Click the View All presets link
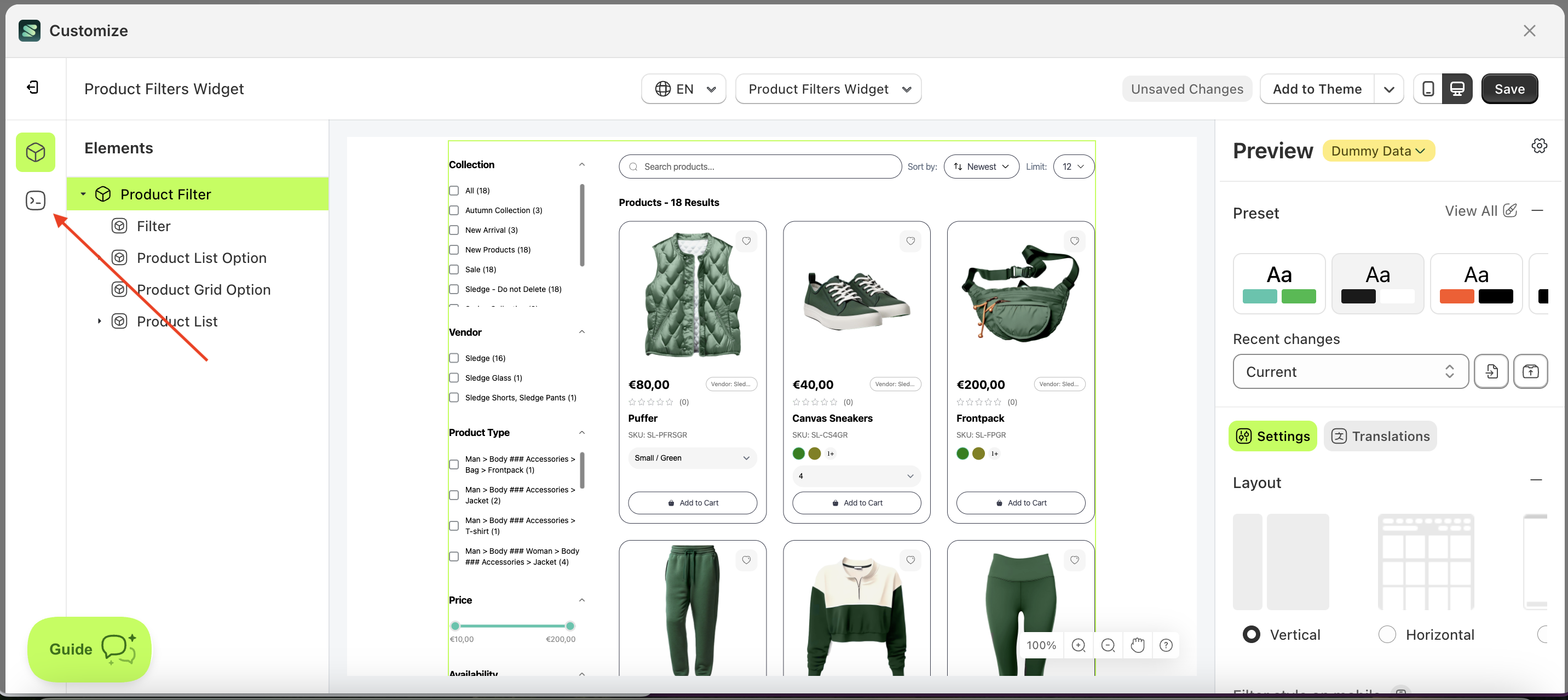Screen dimensions: 1568x700 (x=1471, y=211)
